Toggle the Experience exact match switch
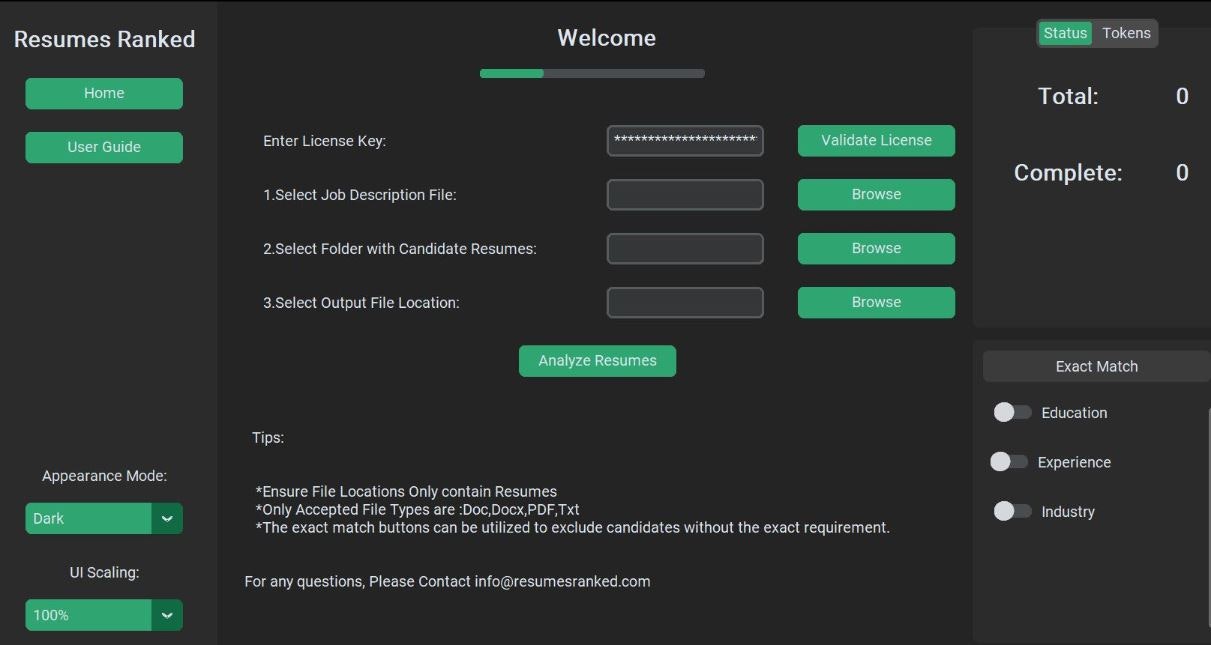Viewport: 1211px width, 645px height. pyautogui.click(x=1009, y=462)
